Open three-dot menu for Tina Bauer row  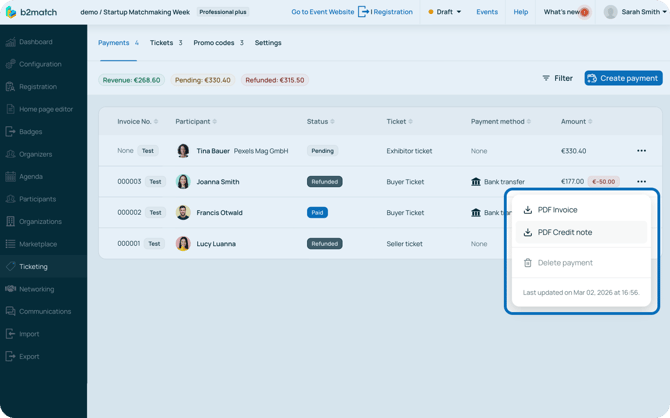641,151
